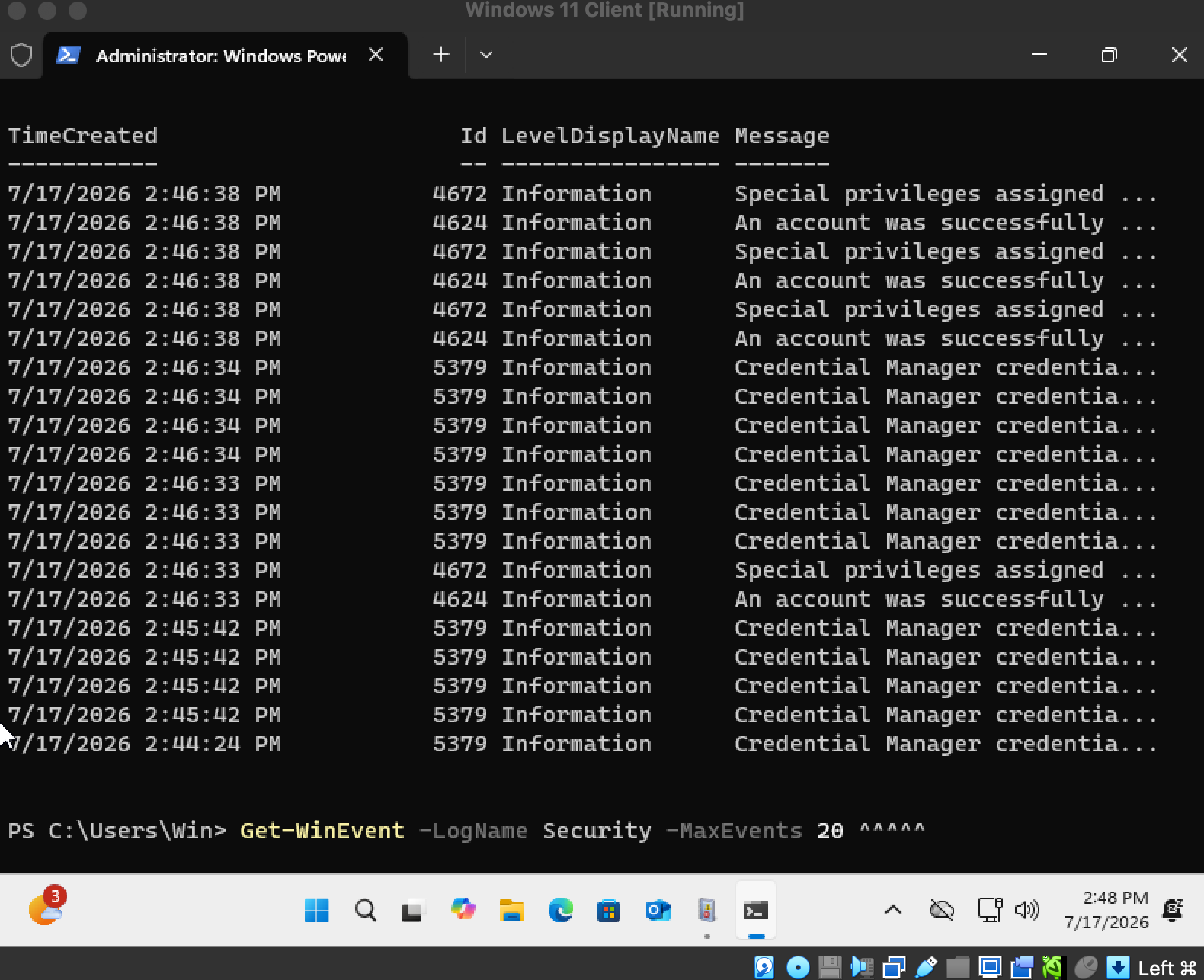Viewport: 1204px width, 980px height.
Task: Click the Message column header
Action: pos(782,136)
